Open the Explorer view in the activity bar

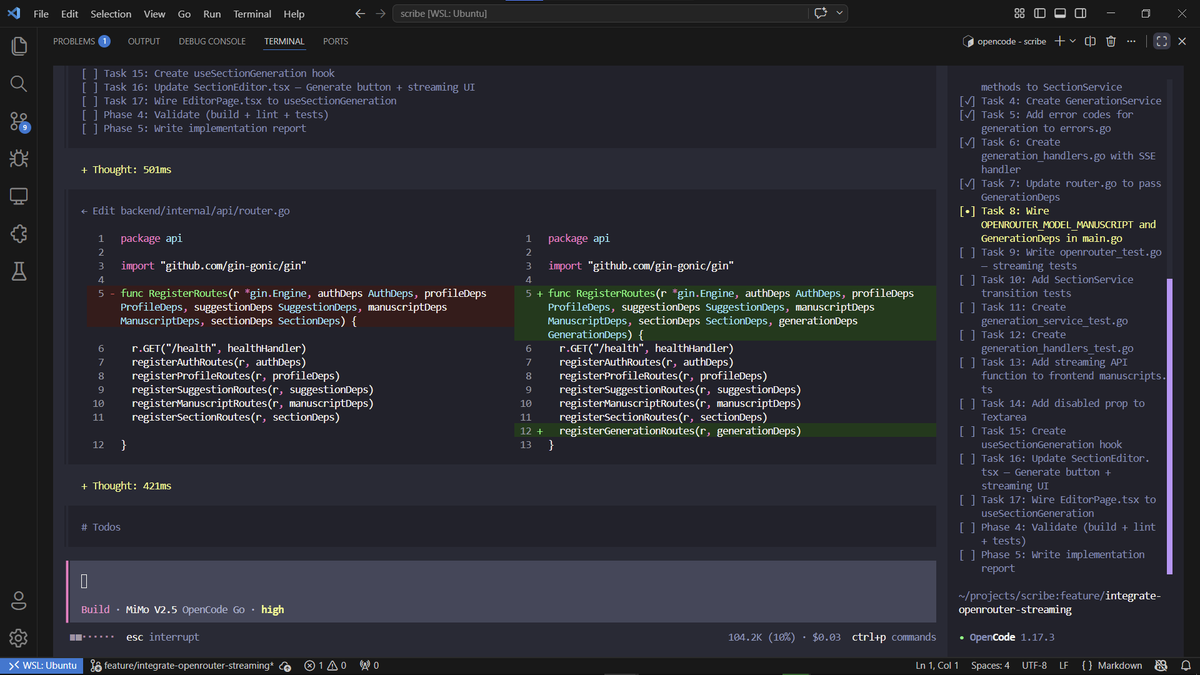tap(19, 46)
